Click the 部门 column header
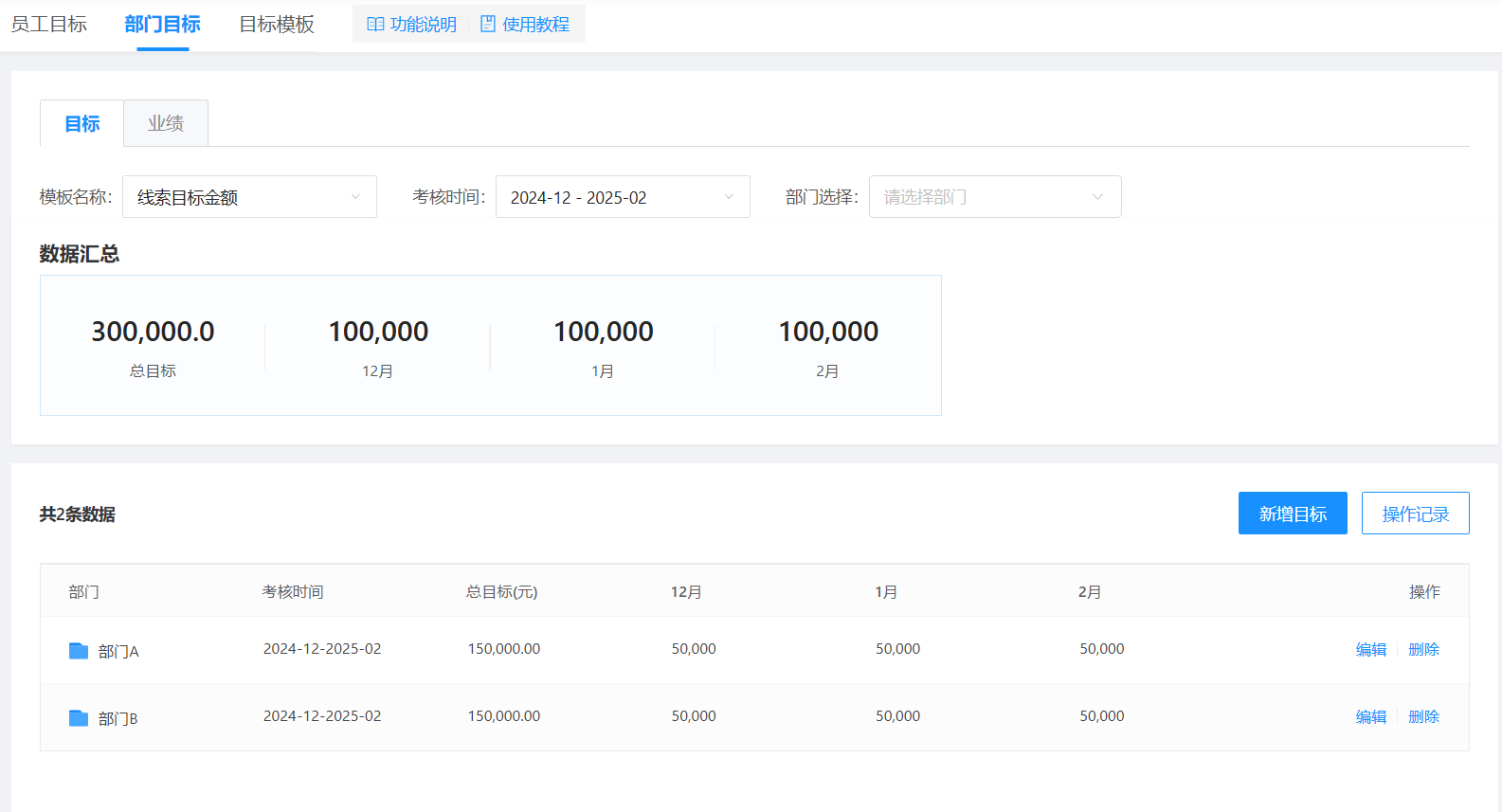 [83, 592]
